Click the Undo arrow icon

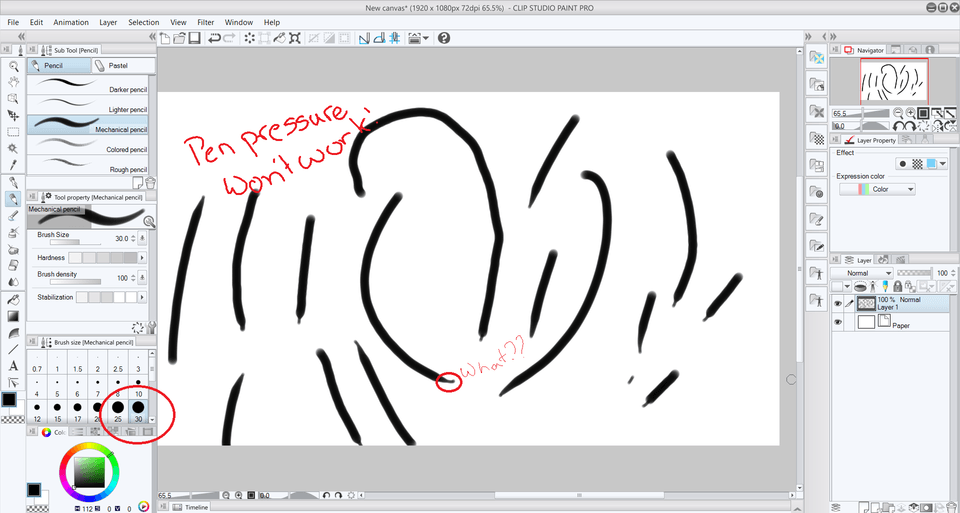[214, 39]
